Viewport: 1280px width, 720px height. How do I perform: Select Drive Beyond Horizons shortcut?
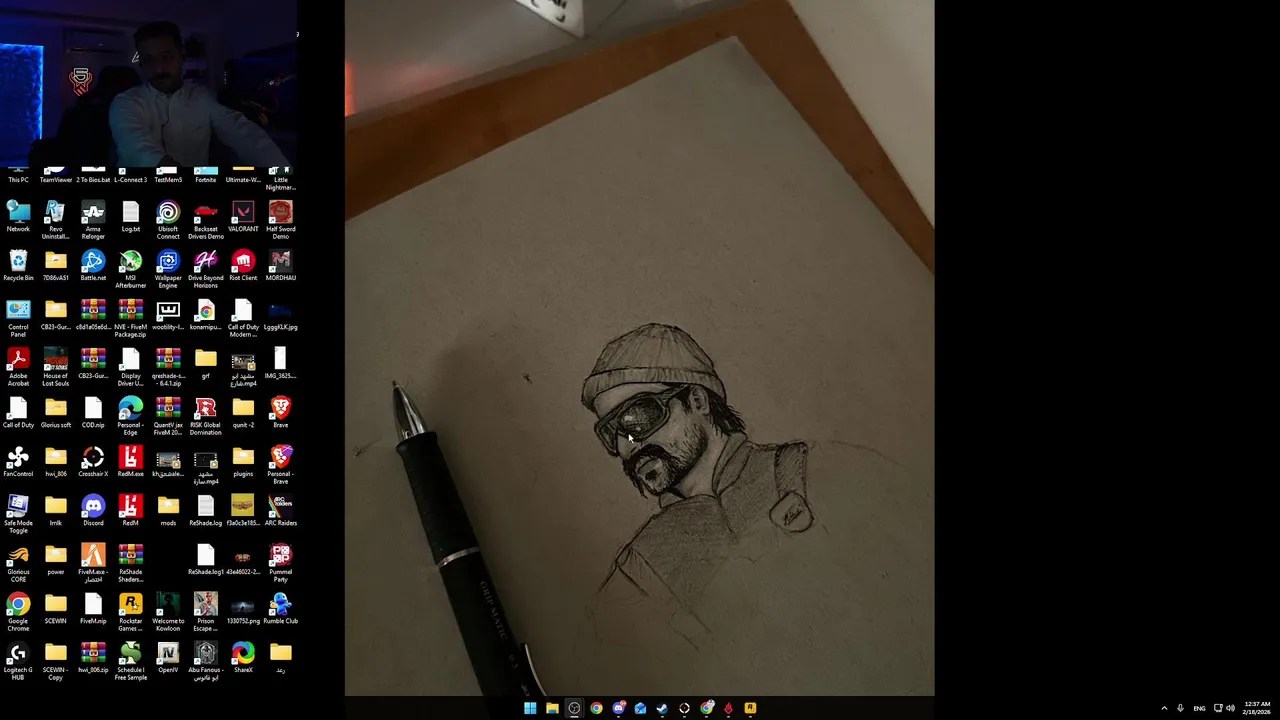click(206, 269)
